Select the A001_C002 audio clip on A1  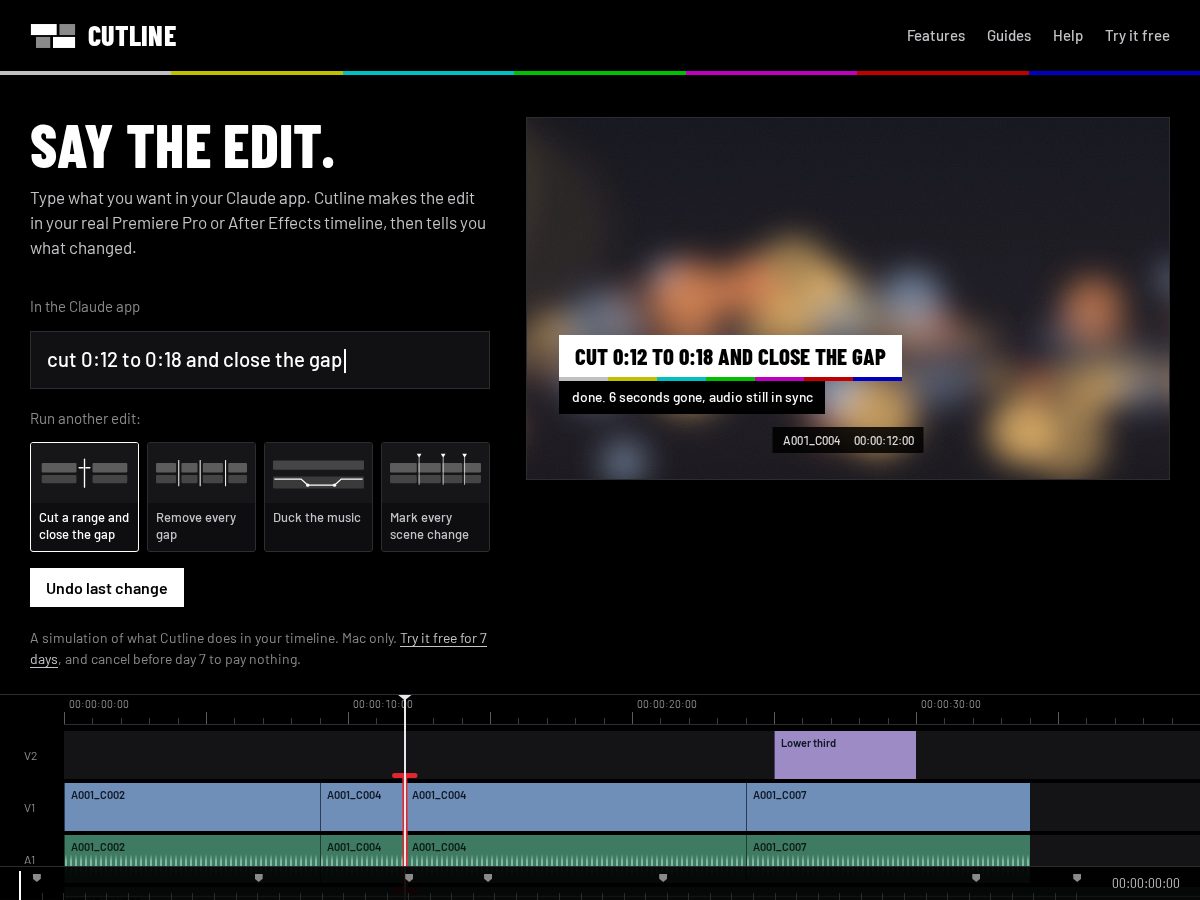(x=192, y=851)
